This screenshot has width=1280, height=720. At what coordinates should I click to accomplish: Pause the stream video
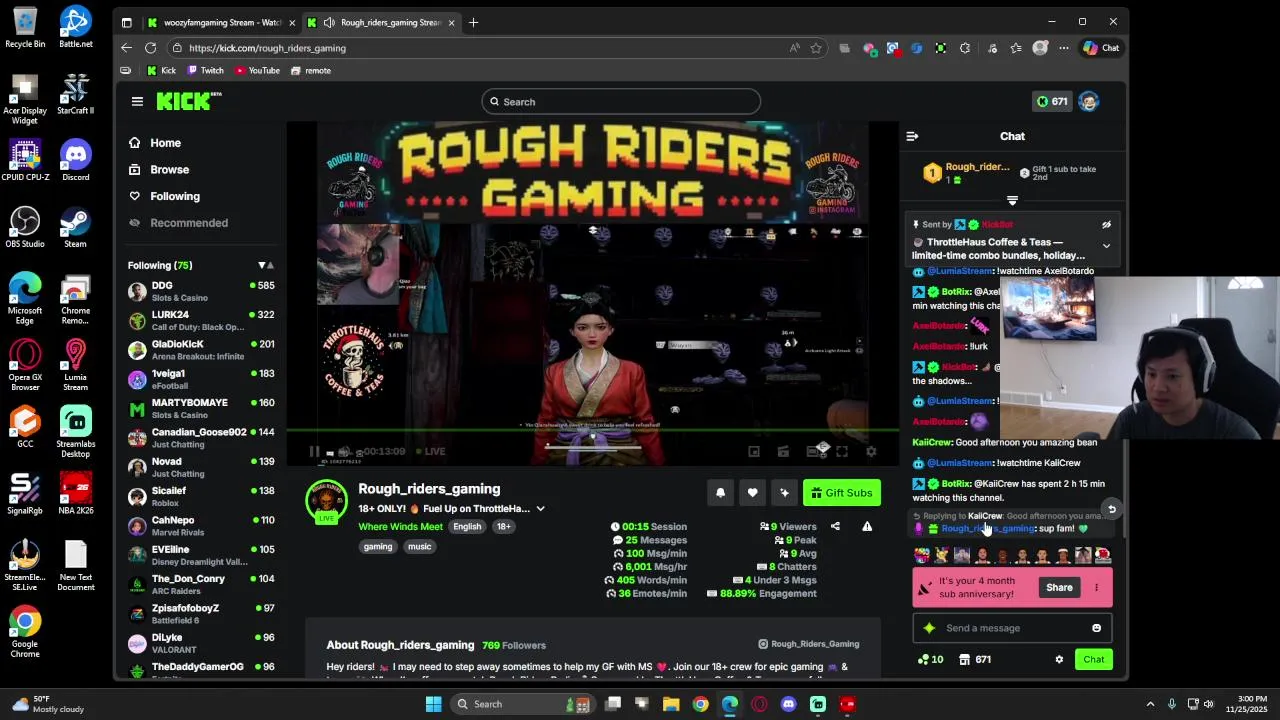[x=314, y=452]
